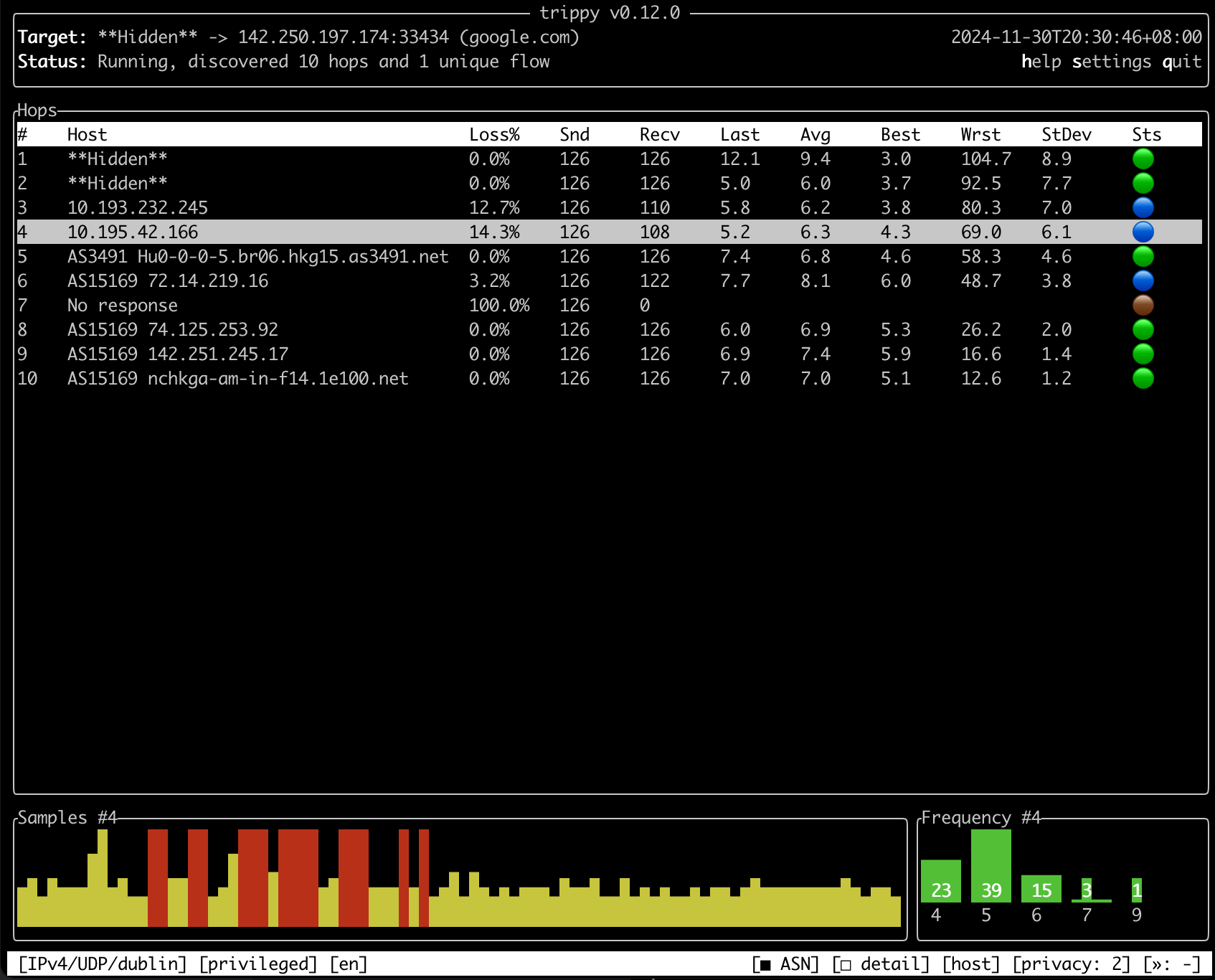Click the [IPv4/UDP/dublin] protocol indicator

(103, 963)
